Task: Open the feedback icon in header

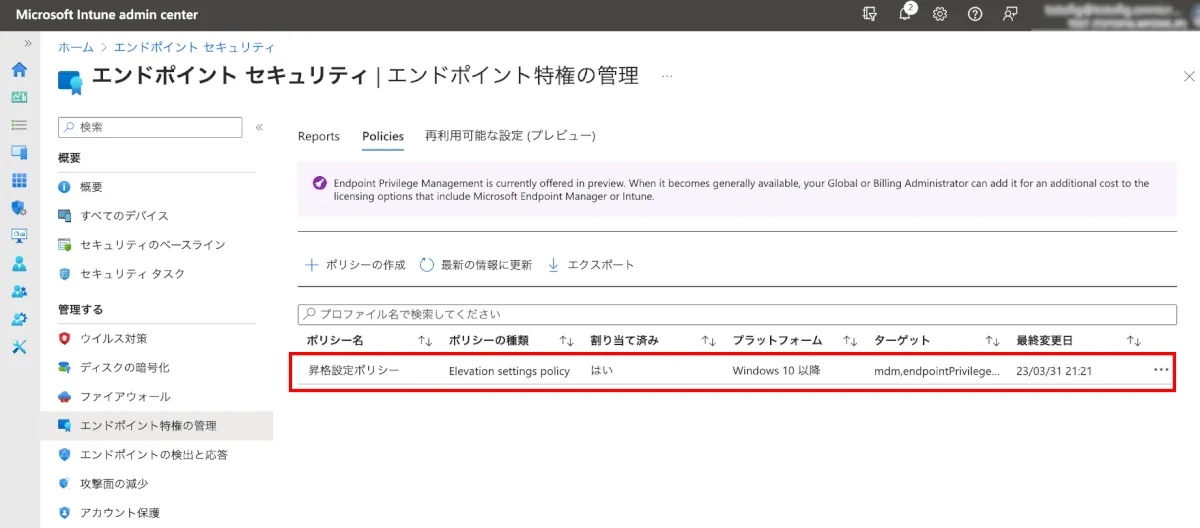Action: (1010, 14)
